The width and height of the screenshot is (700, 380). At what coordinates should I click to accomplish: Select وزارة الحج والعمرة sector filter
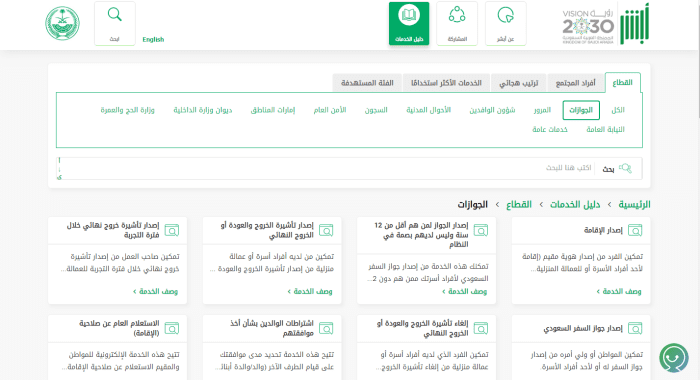click(127, 110)
